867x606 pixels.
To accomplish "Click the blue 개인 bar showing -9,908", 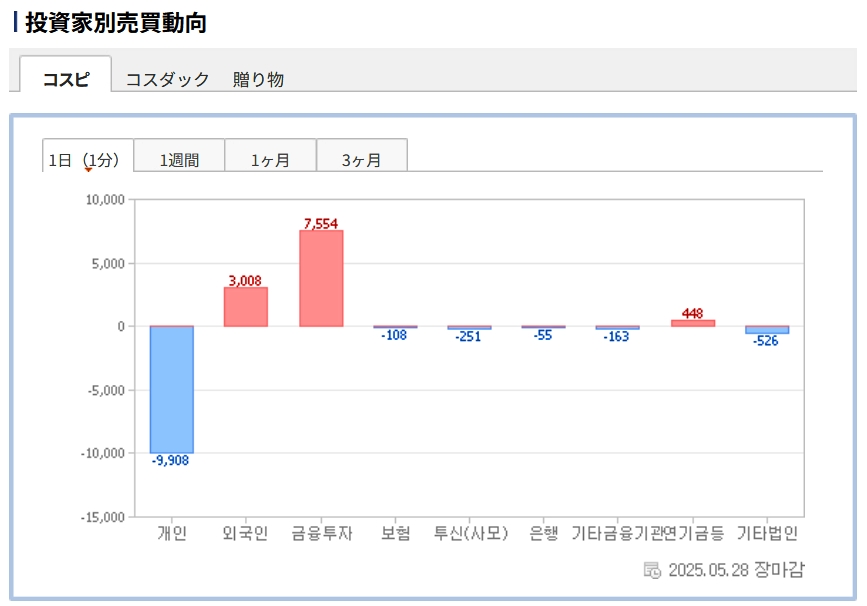I will pyautogui.click(x=172, y=389).
